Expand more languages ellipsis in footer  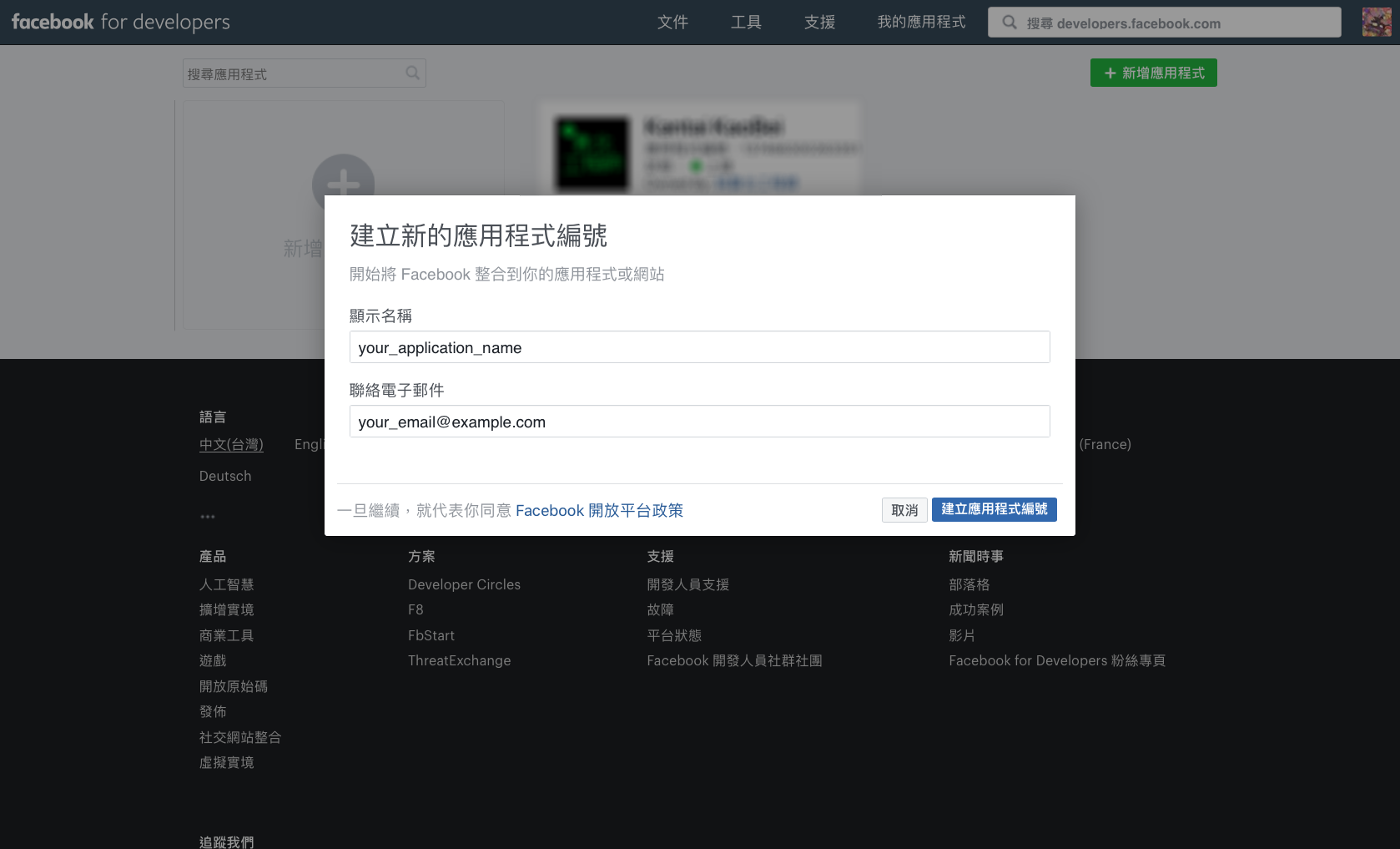click(208, 517)
